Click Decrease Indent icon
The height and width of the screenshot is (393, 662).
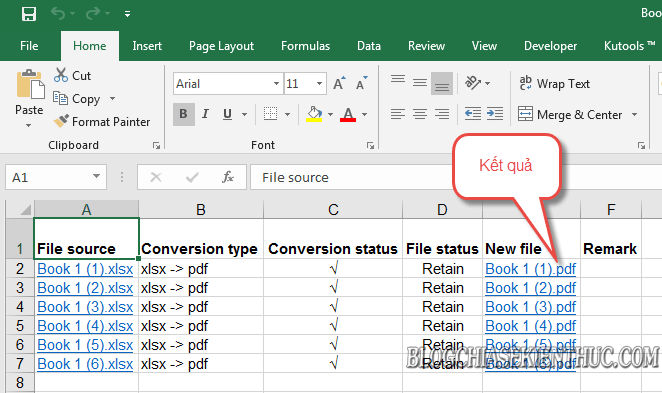click(x=473, y=114)
